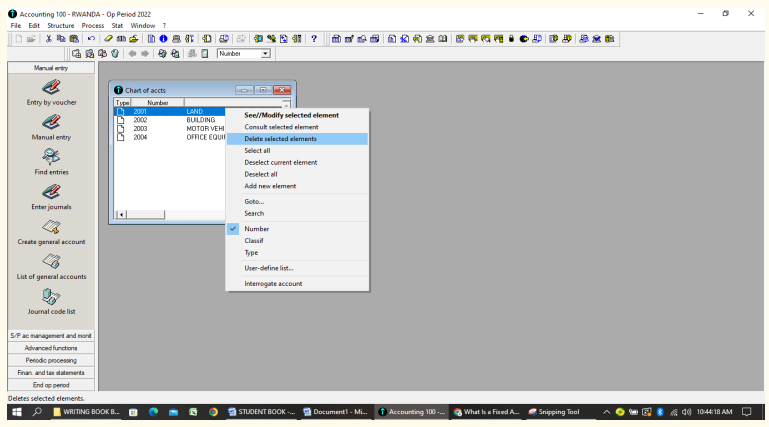The height and width of the screenshot is (427, 769).
Task: Click the Cut scissors toolbar icon
Action: tap(49, 39)
